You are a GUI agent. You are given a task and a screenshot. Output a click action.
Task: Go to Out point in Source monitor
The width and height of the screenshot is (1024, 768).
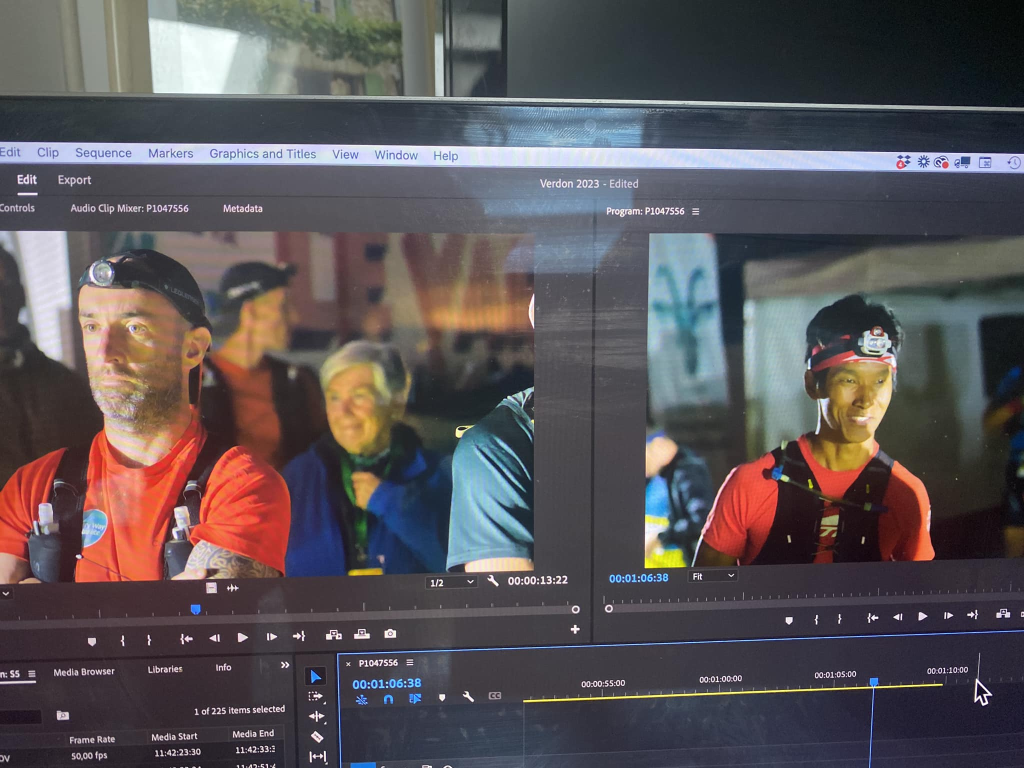pos(299,636)
